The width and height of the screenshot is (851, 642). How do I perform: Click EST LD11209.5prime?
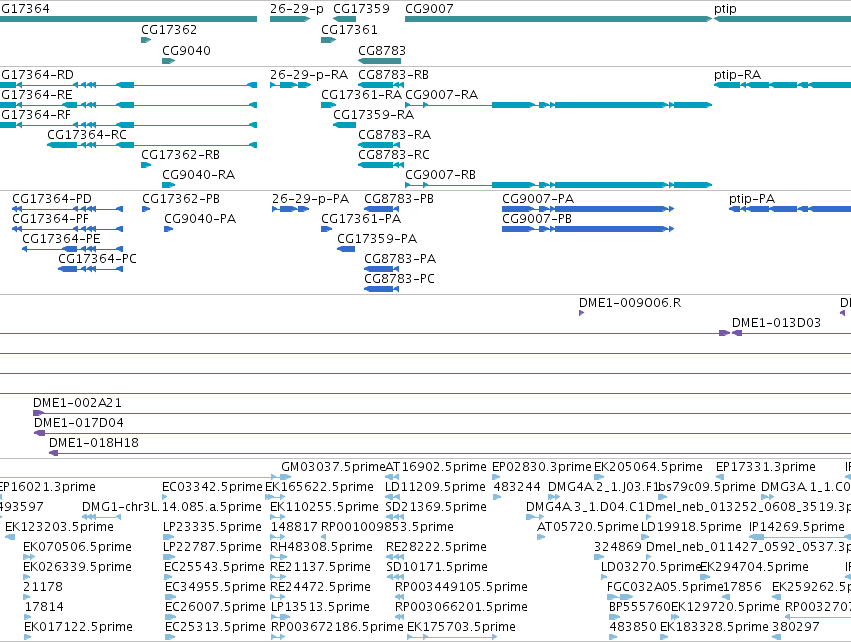435,487
